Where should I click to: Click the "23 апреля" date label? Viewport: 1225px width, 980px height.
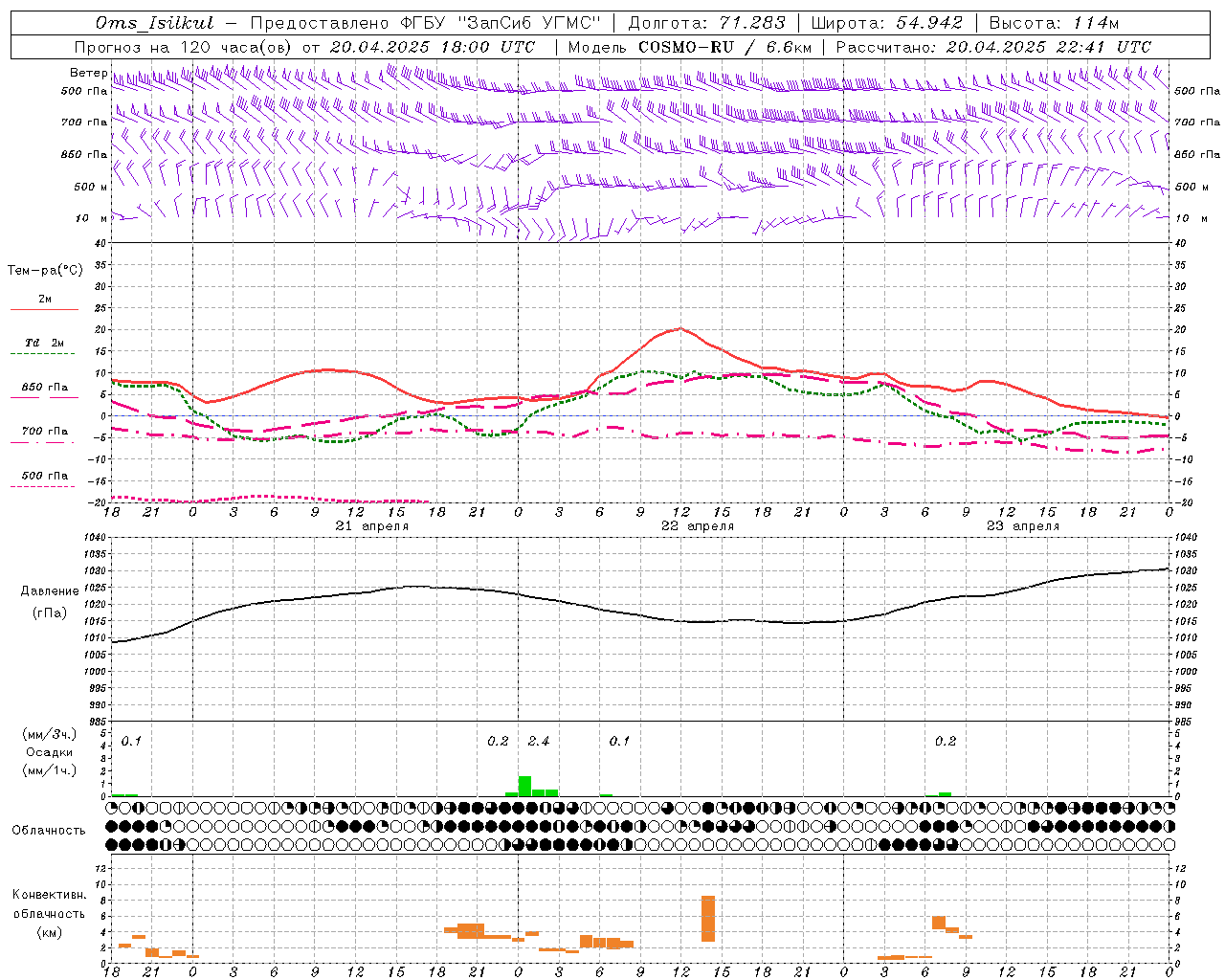coord(1023,526)
